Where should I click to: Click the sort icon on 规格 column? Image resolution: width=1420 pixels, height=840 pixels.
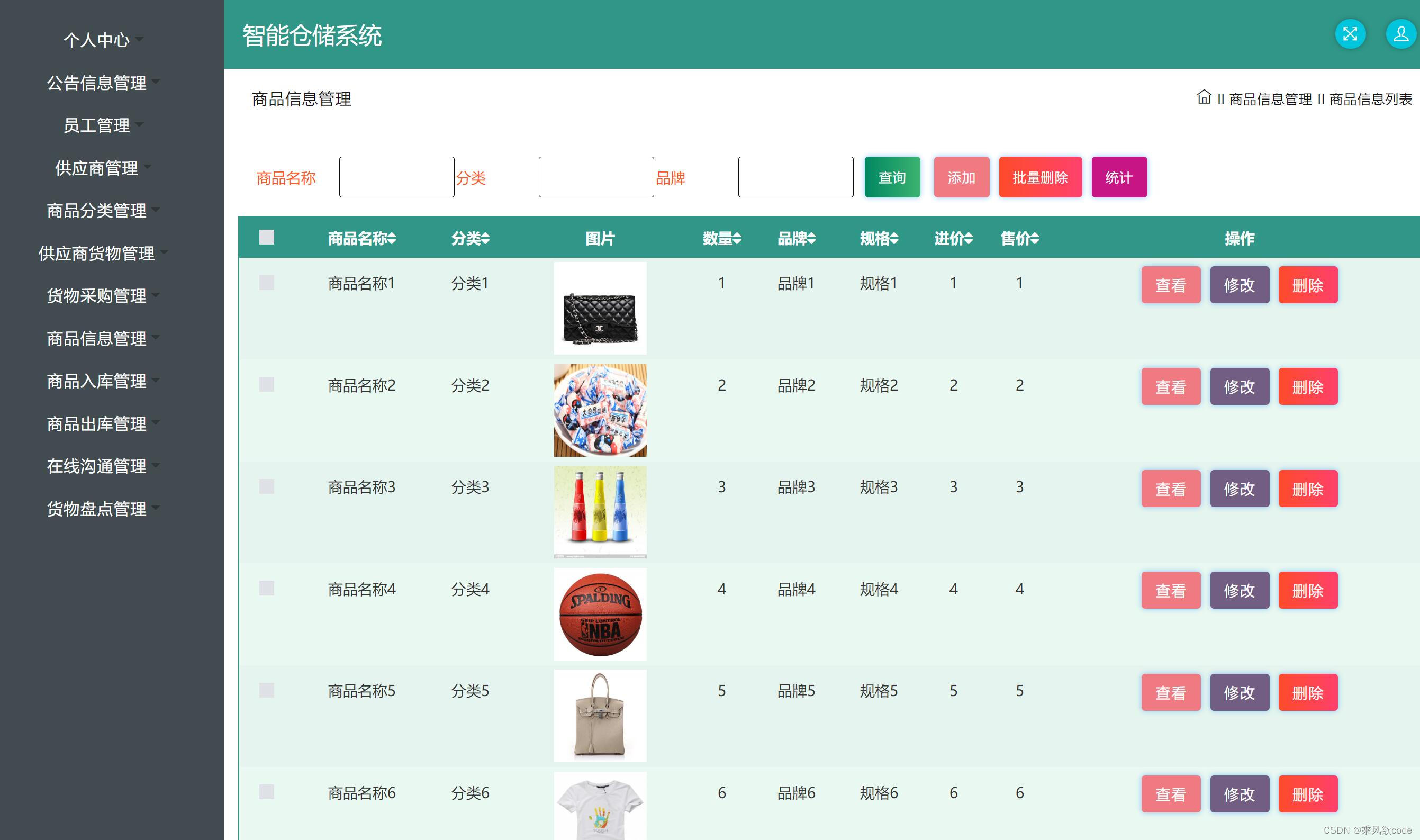click(x=894, y=239)
